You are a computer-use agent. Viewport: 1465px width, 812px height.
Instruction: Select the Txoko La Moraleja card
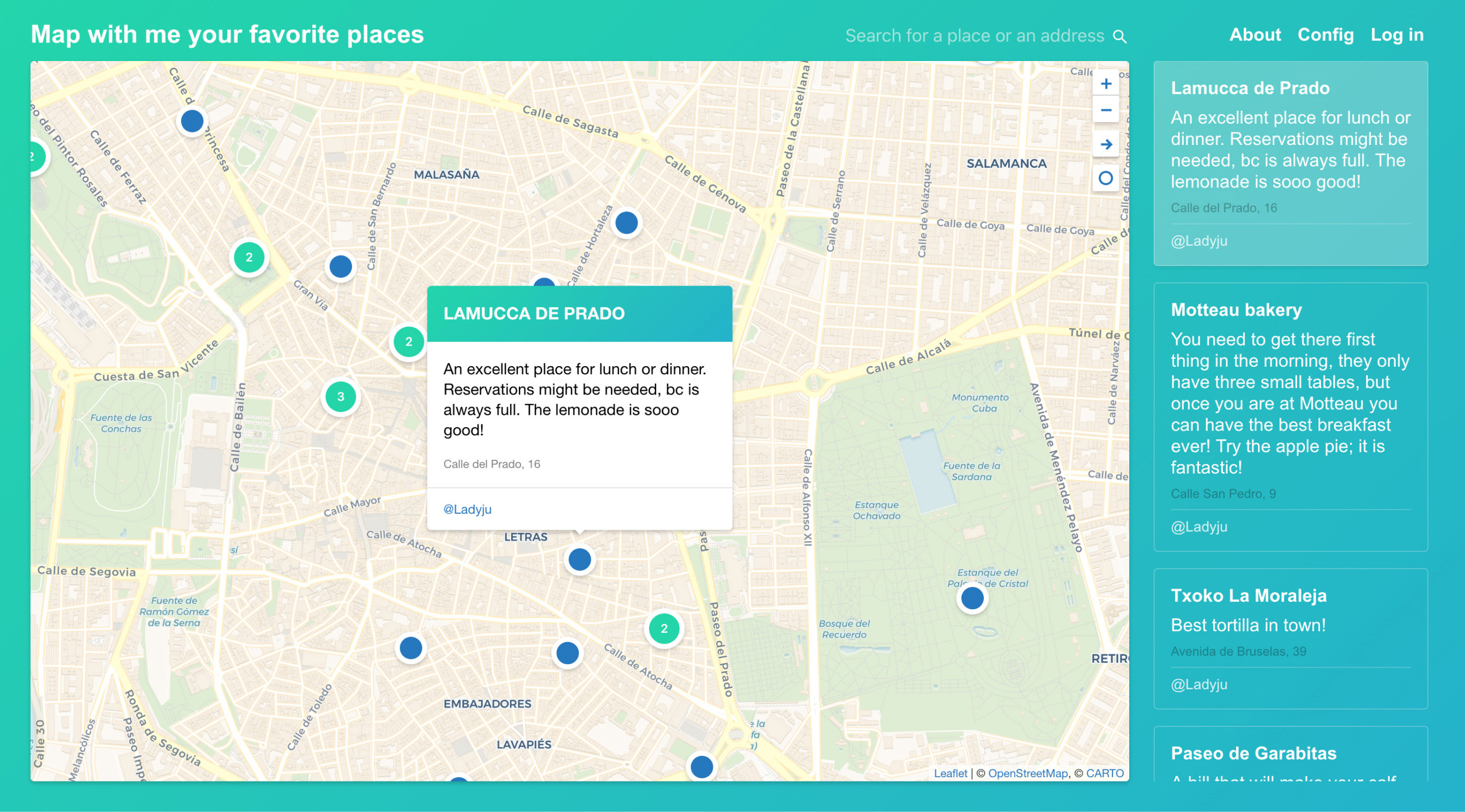[1290, 638]
